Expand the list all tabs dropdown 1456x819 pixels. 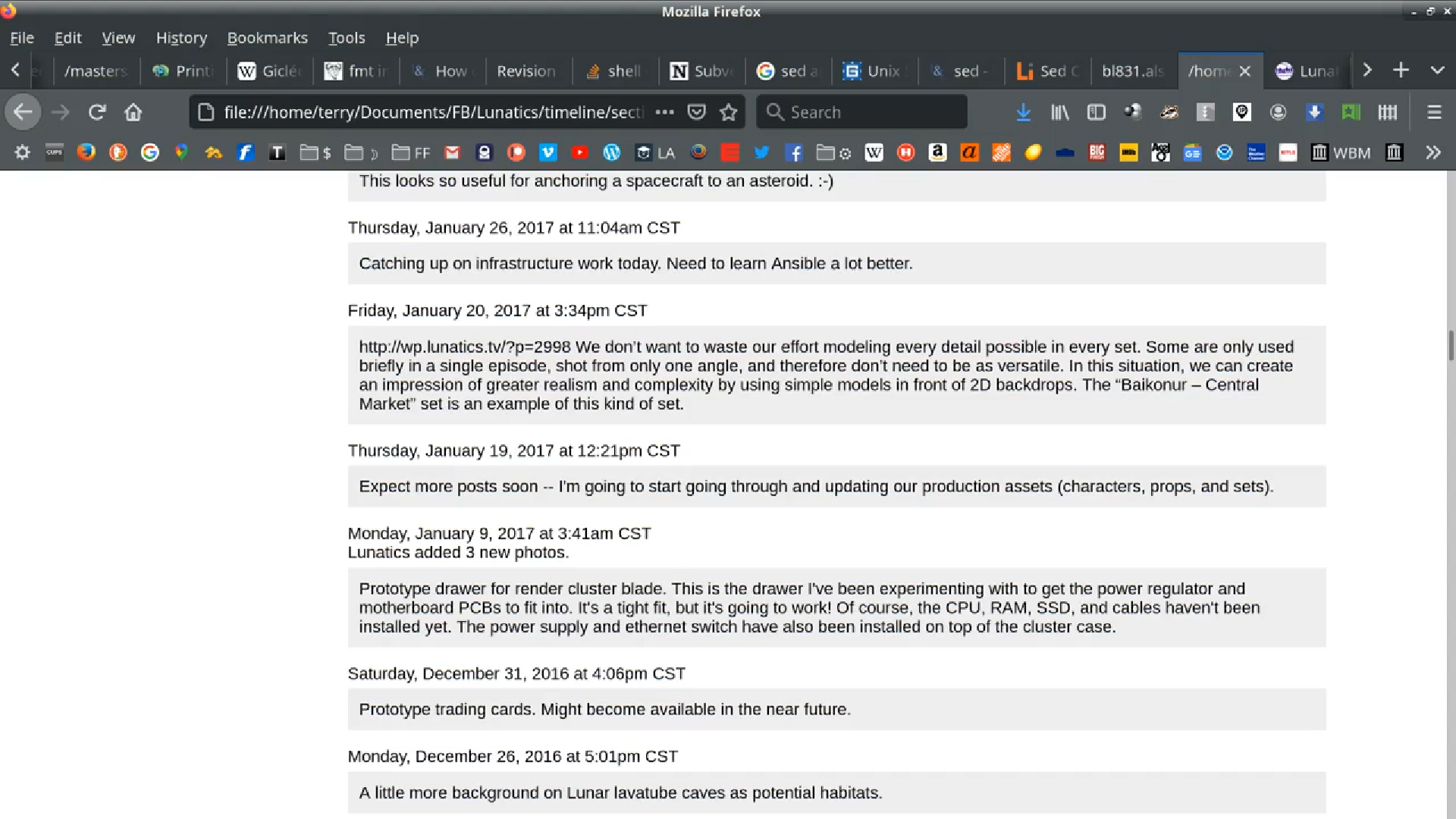1437,70
